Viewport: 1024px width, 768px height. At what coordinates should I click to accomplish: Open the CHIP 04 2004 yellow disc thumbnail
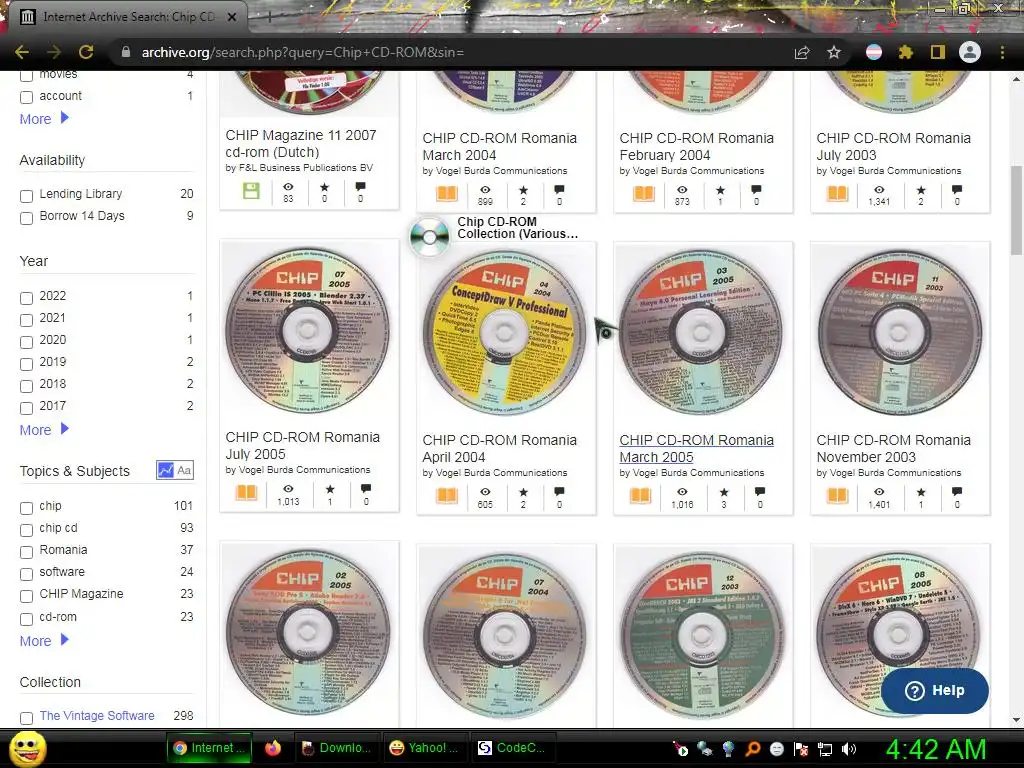tap(504, 333)
